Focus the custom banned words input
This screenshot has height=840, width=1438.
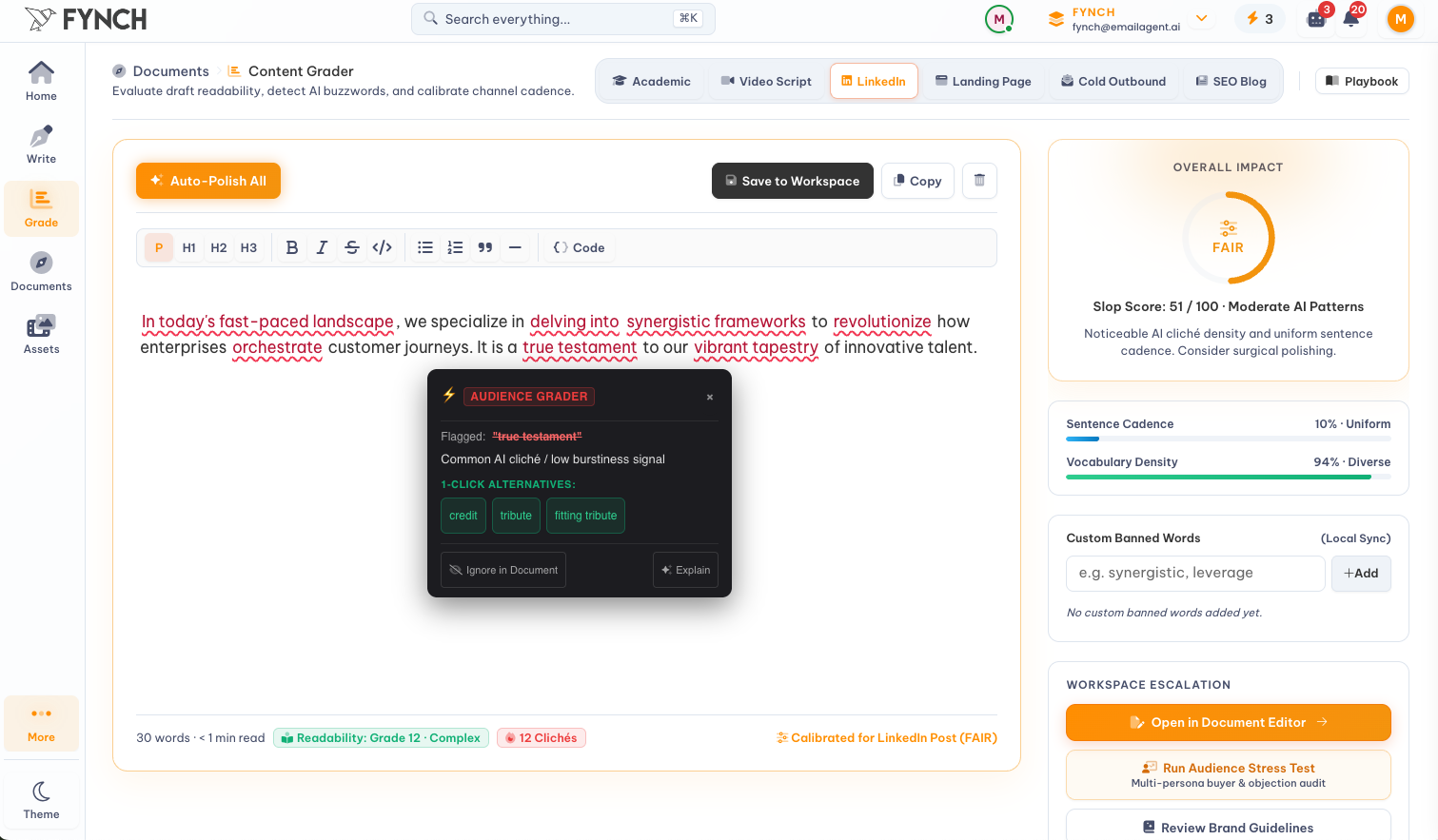[1195, 574]
